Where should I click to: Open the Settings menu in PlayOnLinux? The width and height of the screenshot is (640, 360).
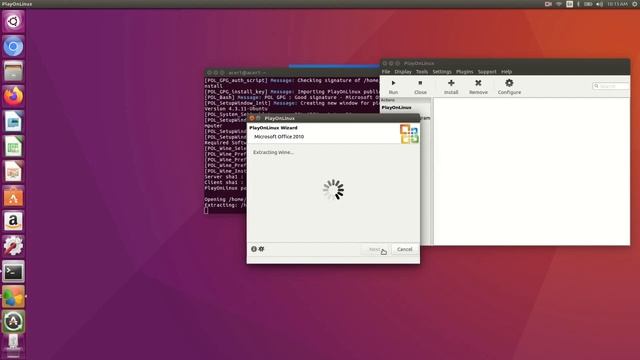tap(442, 71)
